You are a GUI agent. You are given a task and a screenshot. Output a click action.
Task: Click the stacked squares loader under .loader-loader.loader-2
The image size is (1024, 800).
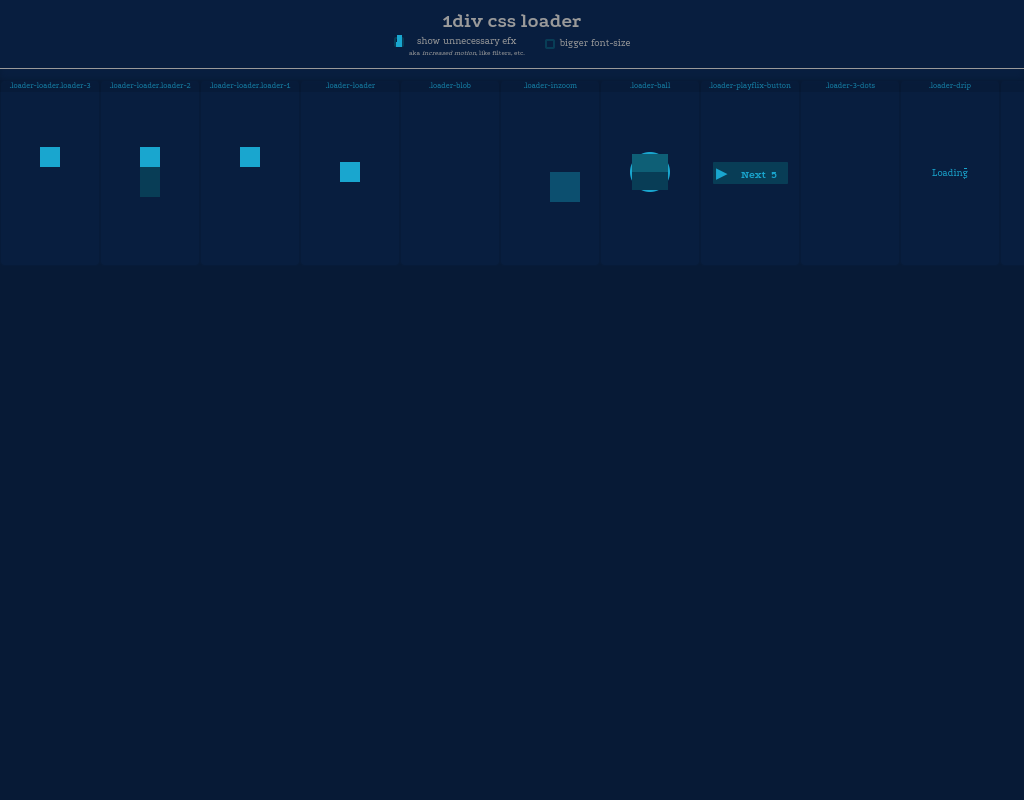(150, 171)
